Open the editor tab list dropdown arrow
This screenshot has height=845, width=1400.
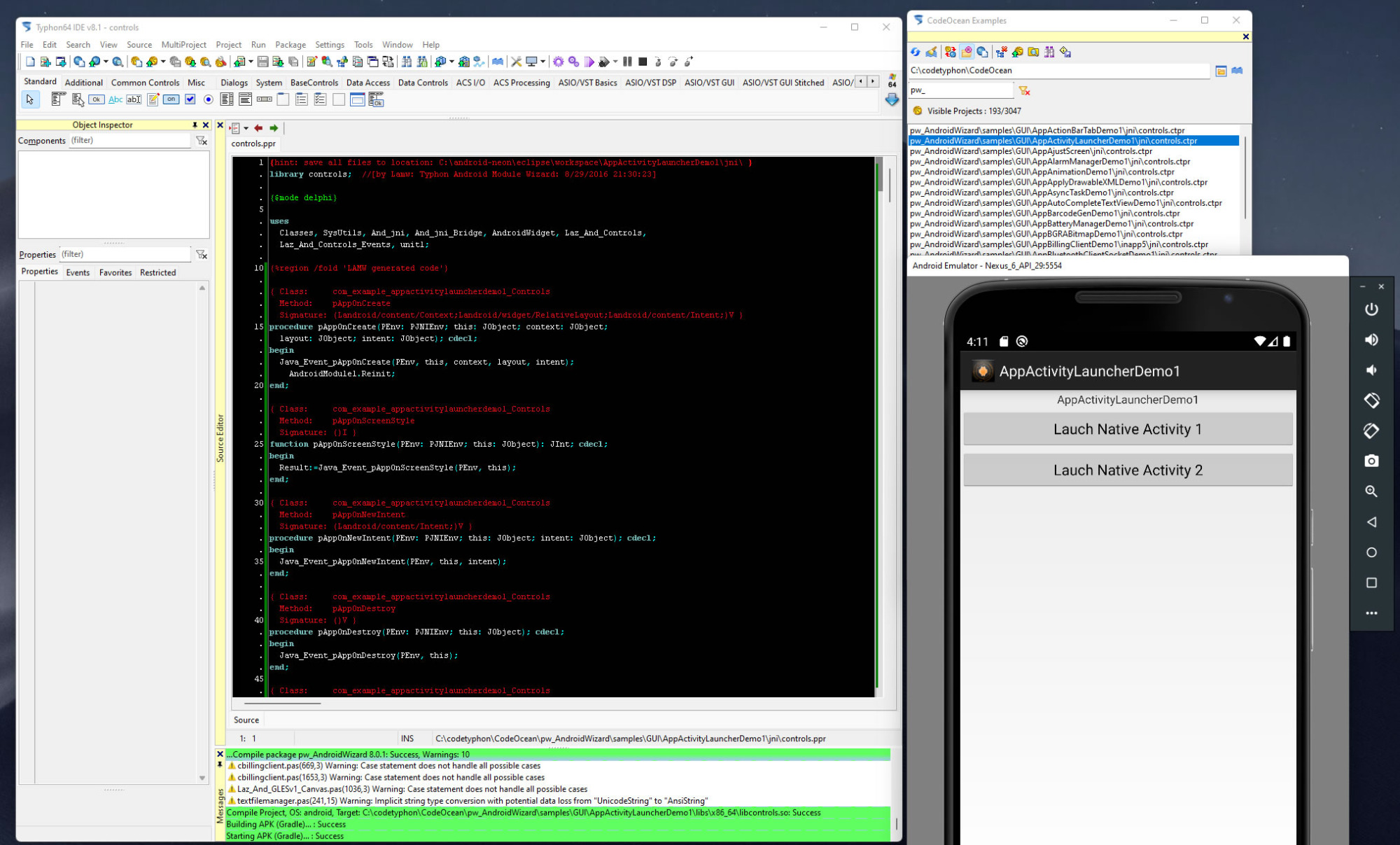(x=246, y=128)
